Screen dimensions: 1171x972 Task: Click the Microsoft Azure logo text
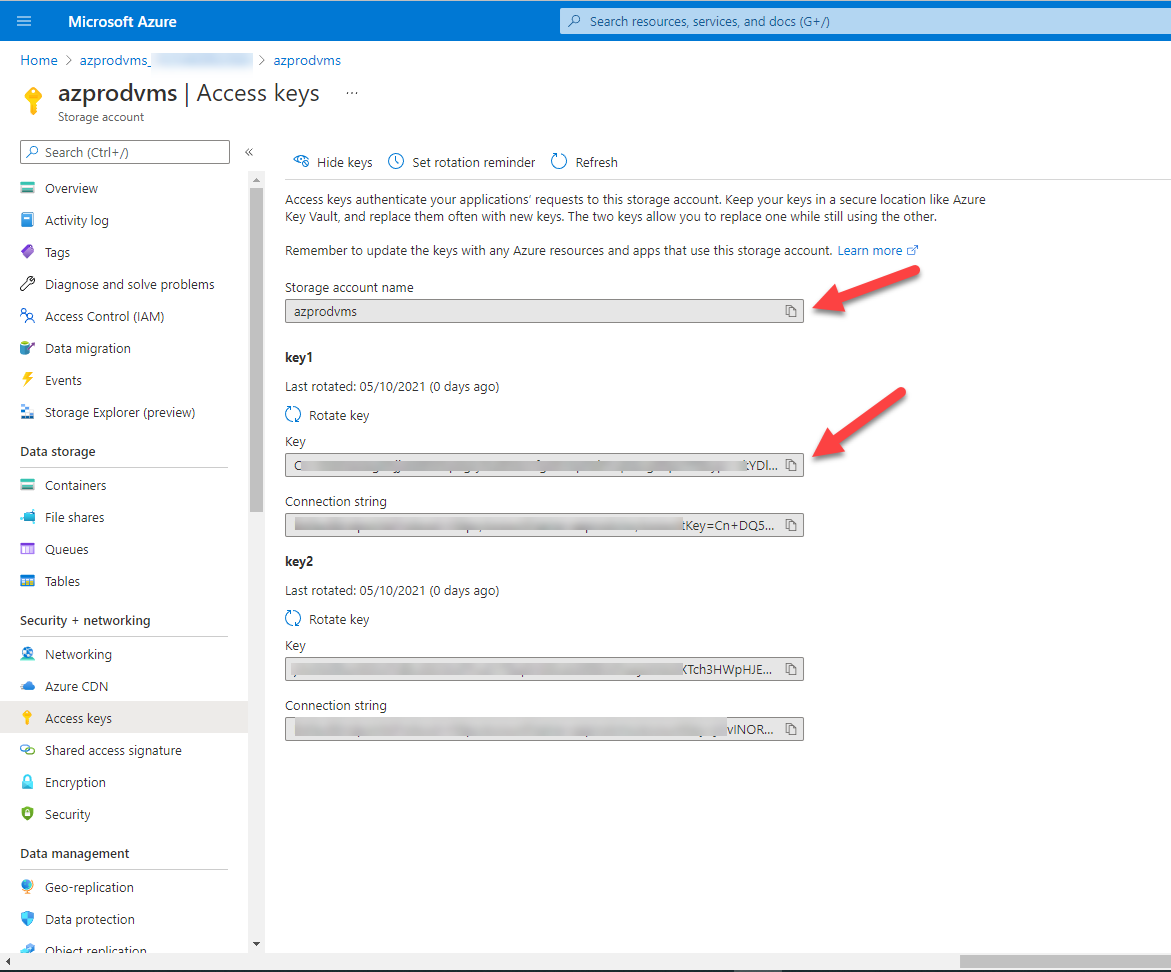(122, 22)
